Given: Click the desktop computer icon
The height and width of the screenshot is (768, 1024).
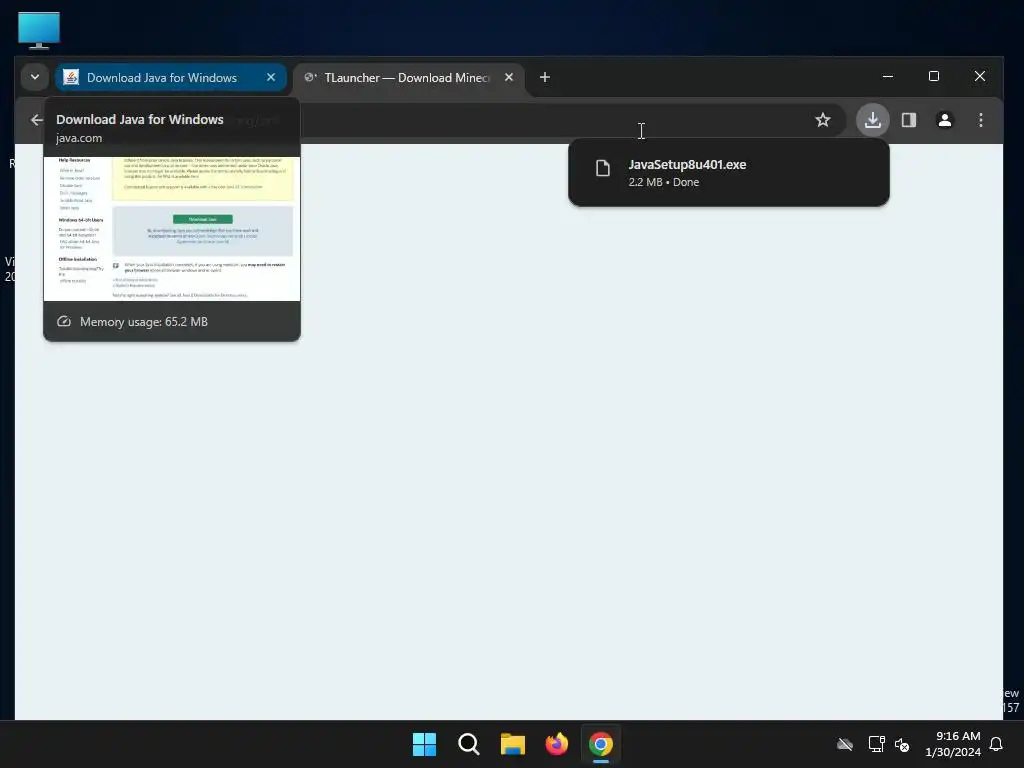Looking at the screenshot, I should pos(39,30).
